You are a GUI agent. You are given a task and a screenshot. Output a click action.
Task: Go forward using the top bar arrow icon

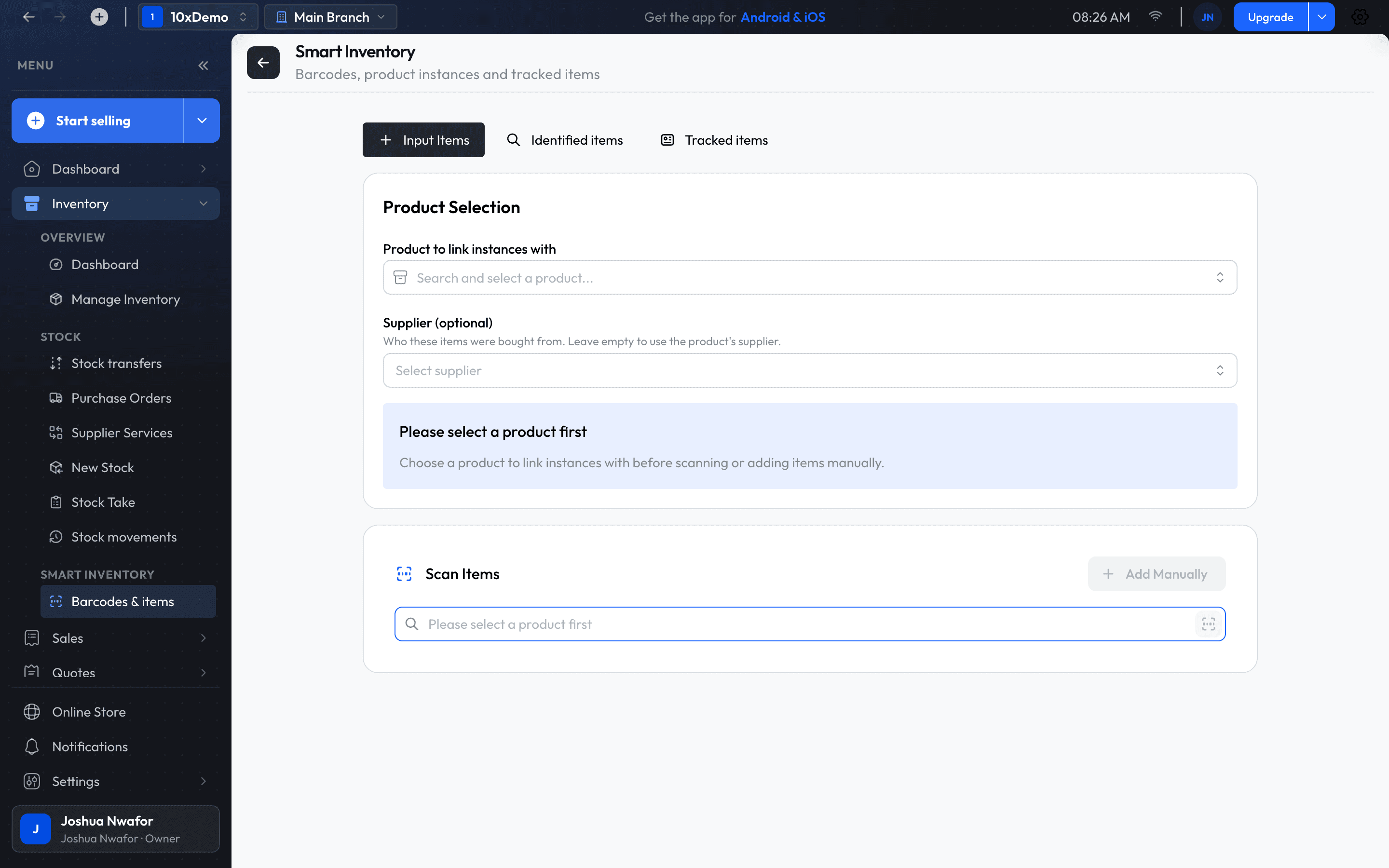coord(60,17)
